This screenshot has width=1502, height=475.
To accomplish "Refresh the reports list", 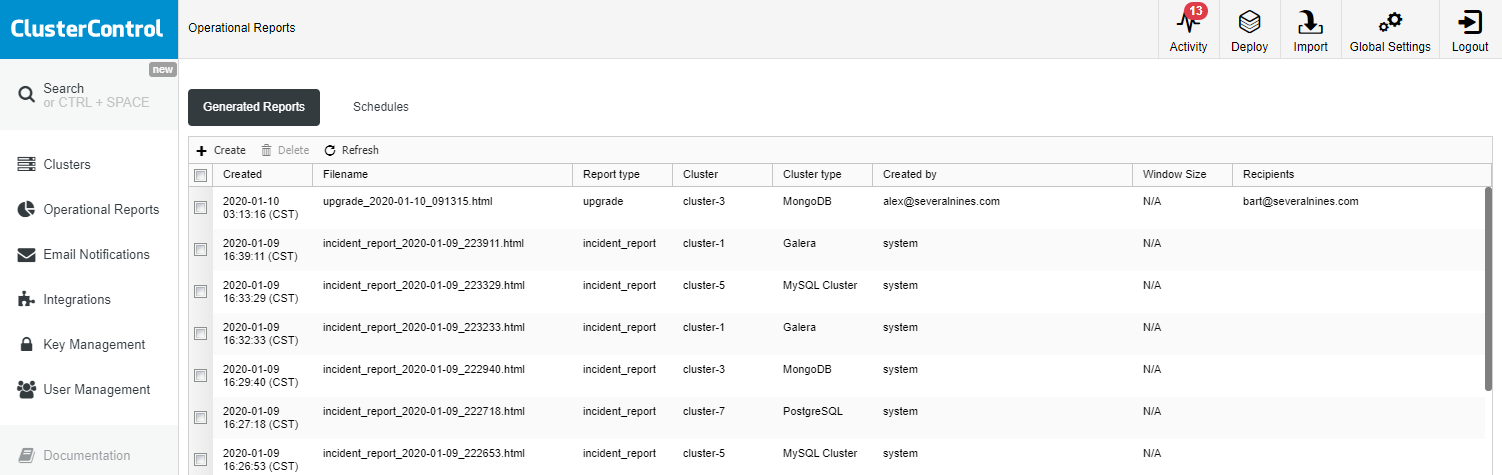I will [351, 150].
